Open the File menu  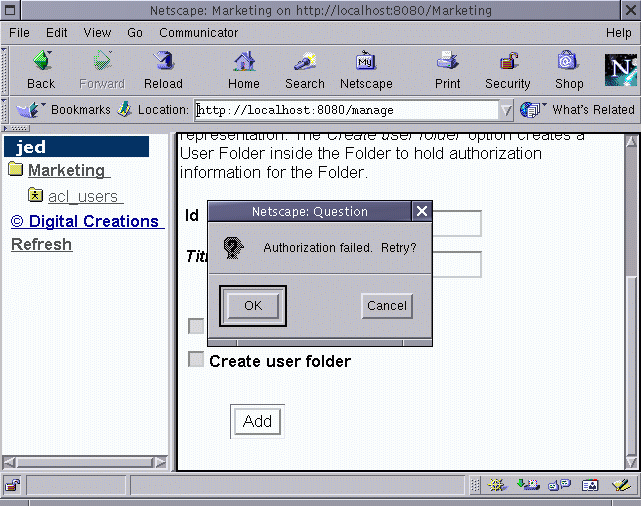(19, 33)
